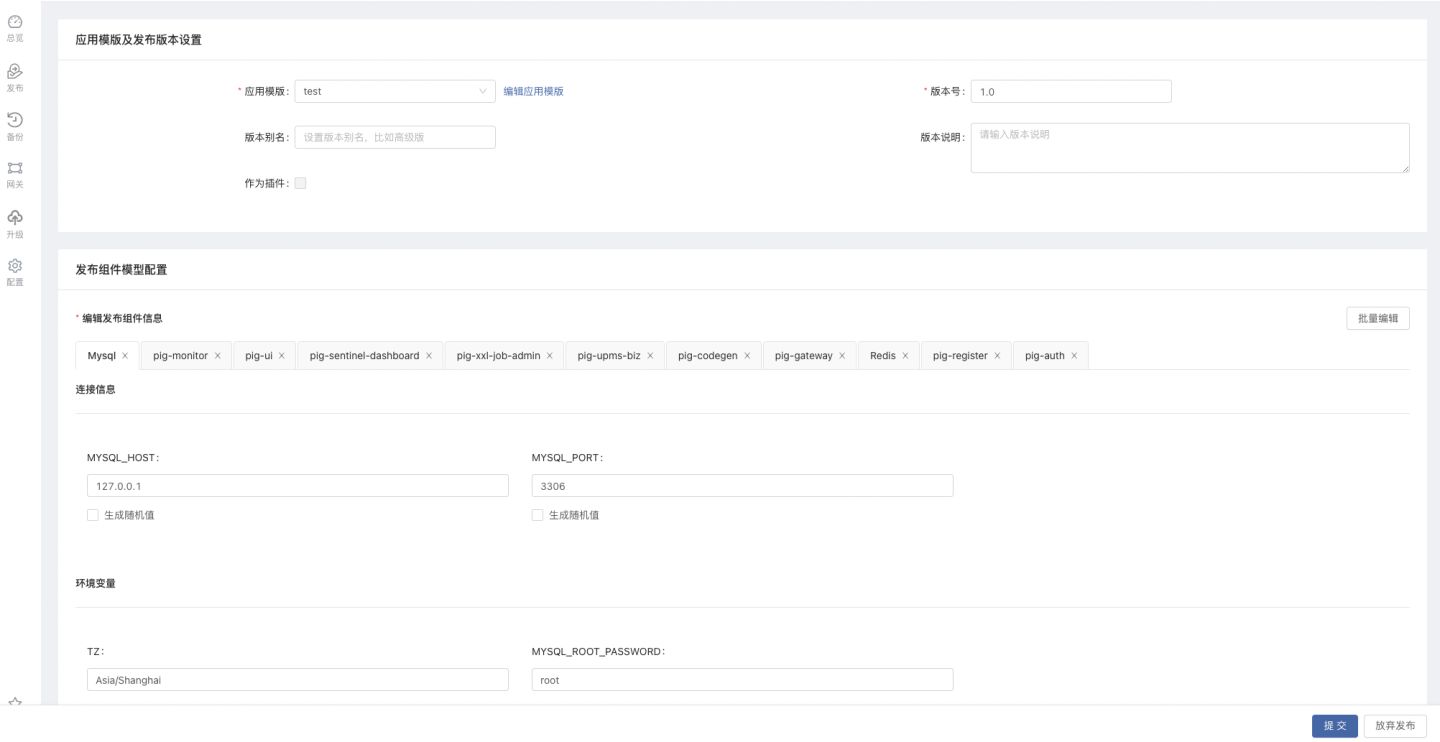1440x742 pixels.
Task: Click the 提交 submit button
Action: 1334,726
